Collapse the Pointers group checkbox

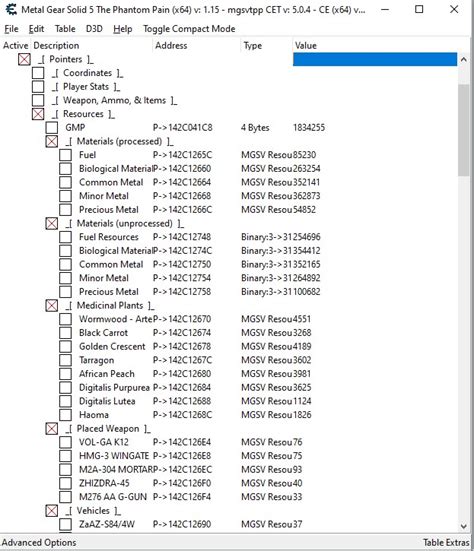(24, 59)
